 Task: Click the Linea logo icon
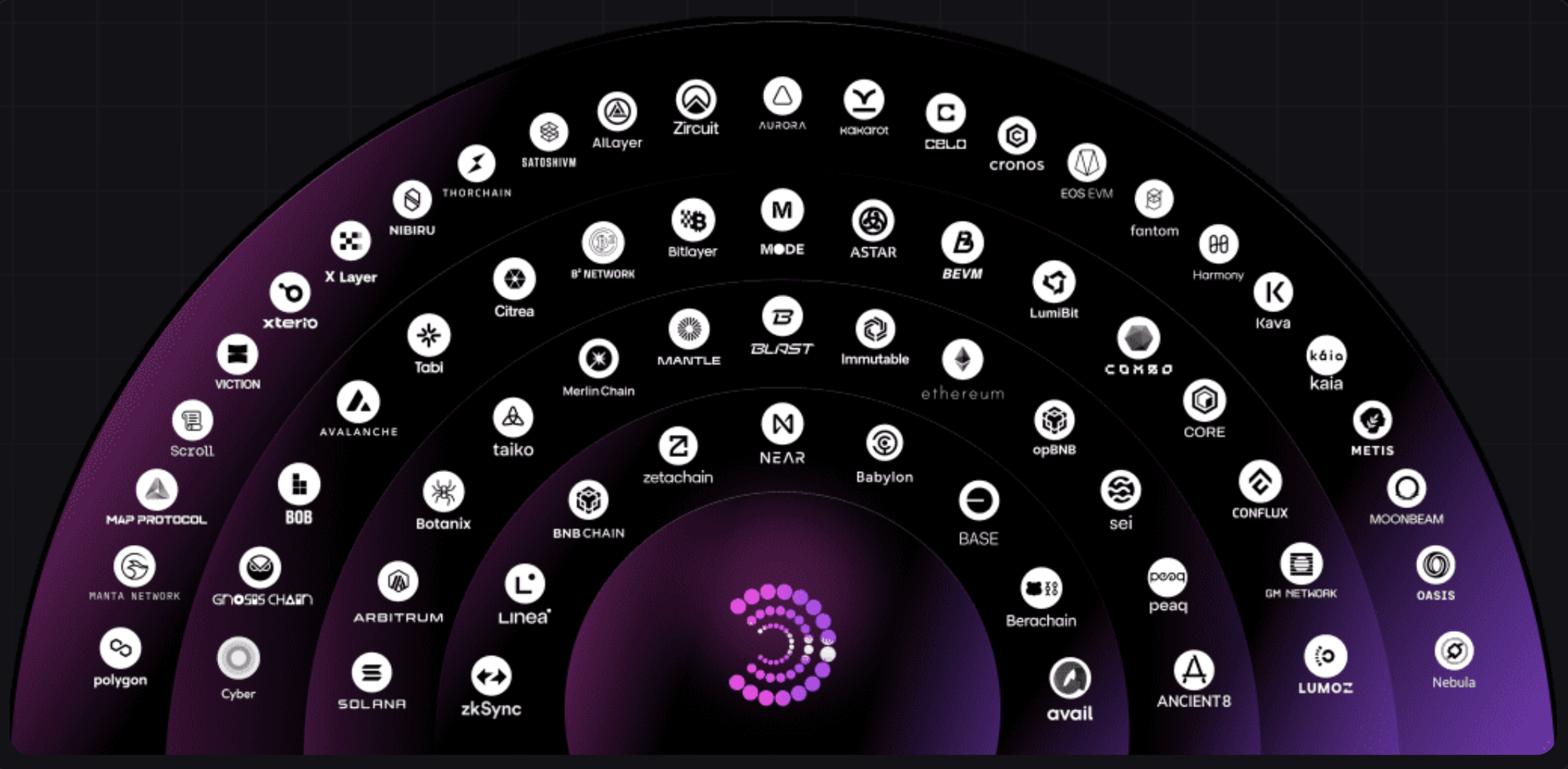[x=524, y=584]
